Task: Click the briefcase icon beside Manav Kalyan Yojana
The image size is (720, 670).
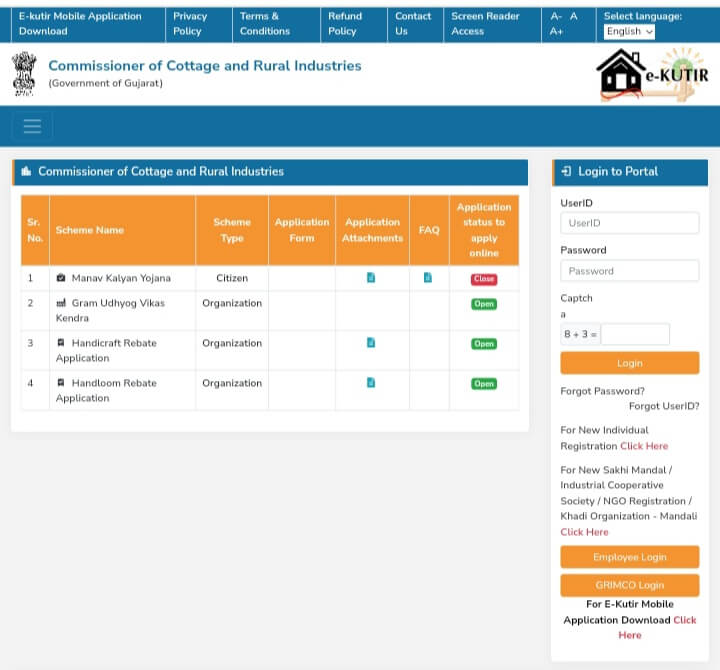Action: click(x=61, y=278)
